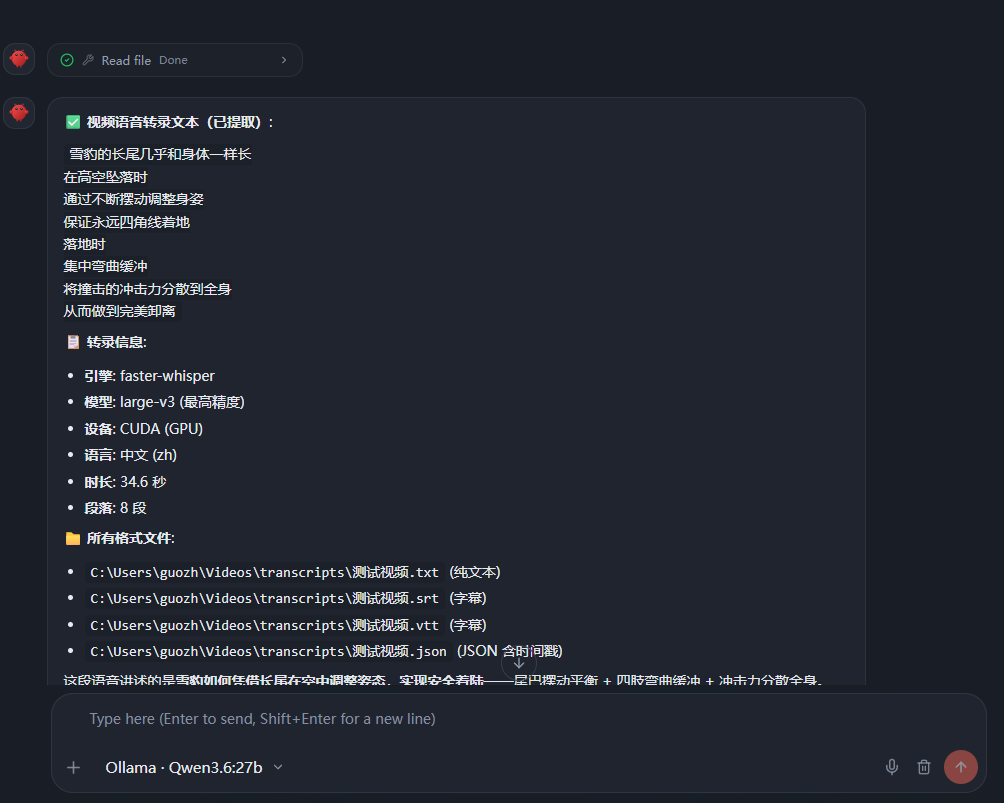The image size is (1004, 803).
Task: Click the red bot avatar beside the transcript message
Action: coord(19,113)
